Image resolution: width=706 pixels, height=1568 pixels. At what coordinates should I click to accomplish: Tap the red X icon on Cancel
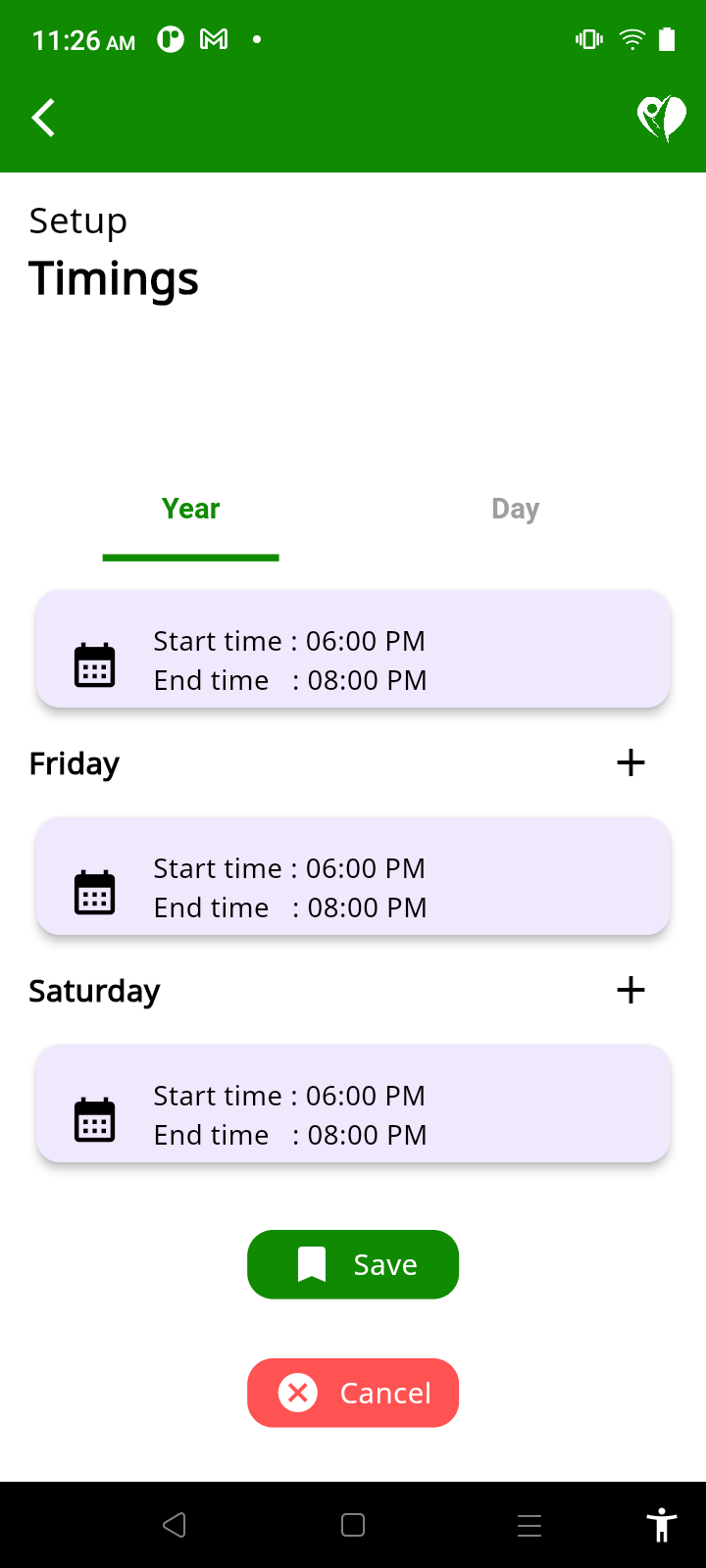[x=298, y=1393]
